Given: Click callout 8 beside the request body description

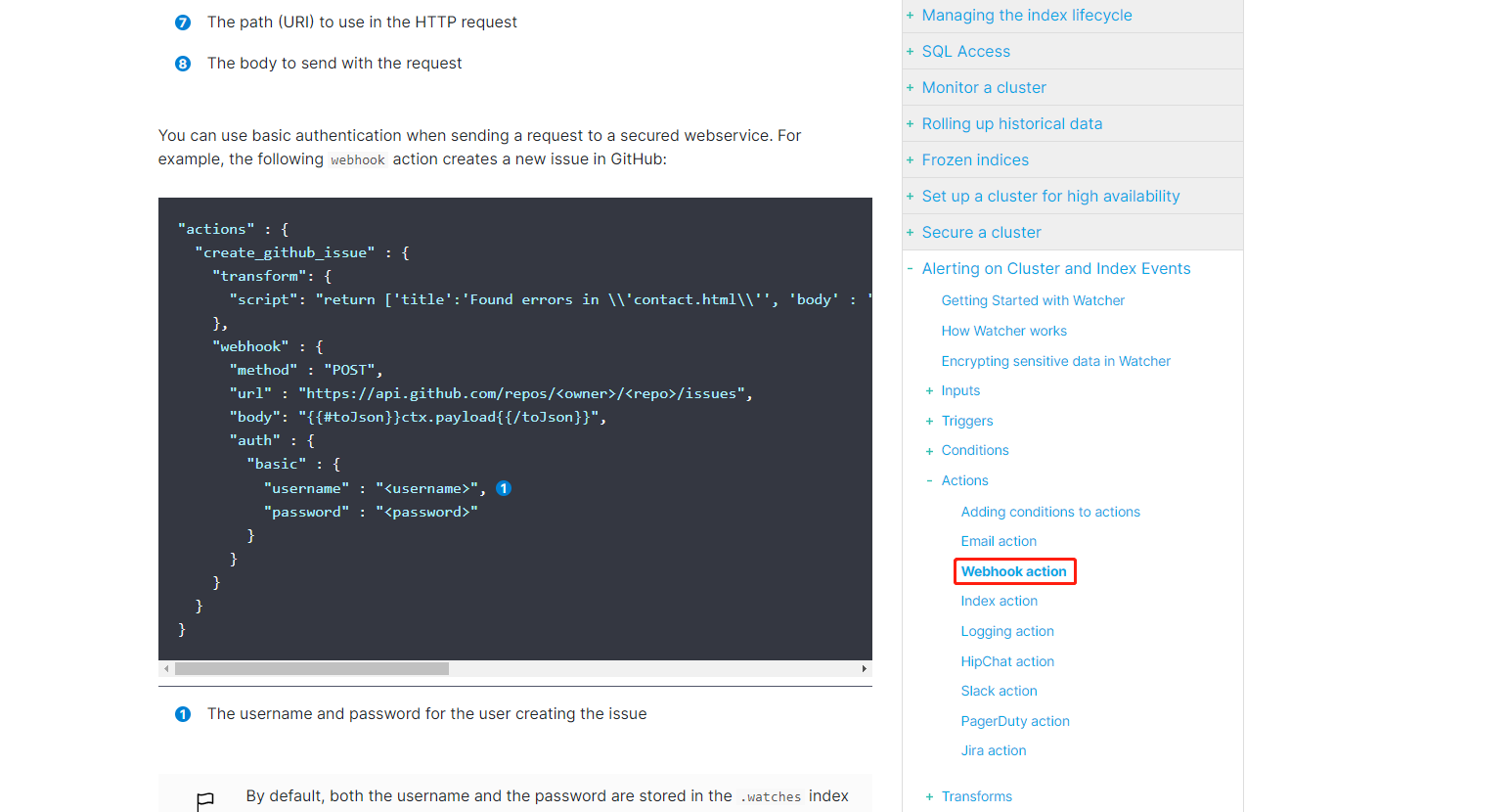Looking at the screenshot, I should click(183, 64).
